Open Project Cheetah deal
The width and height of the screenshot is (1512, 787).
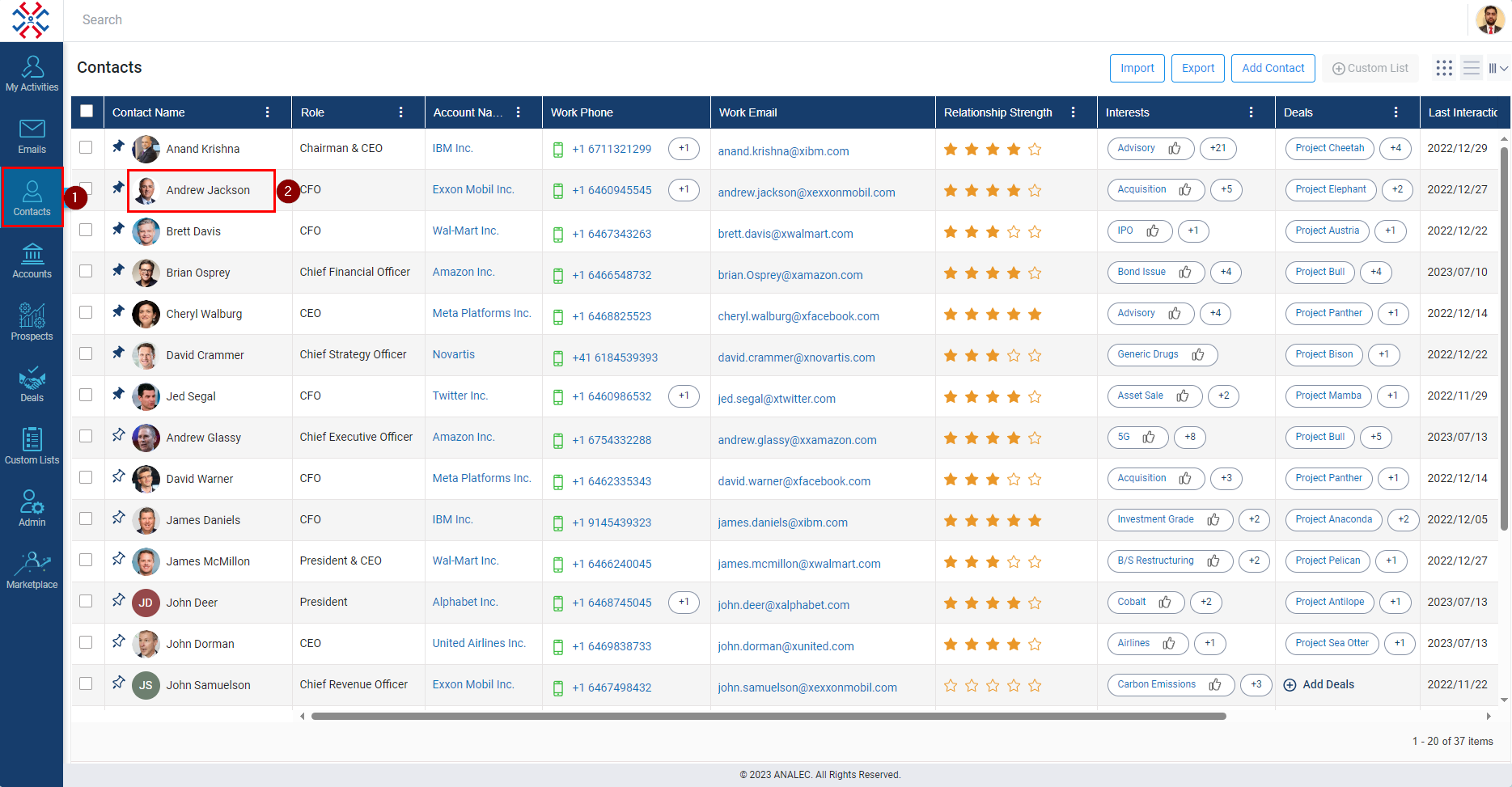pos(1330,148)
